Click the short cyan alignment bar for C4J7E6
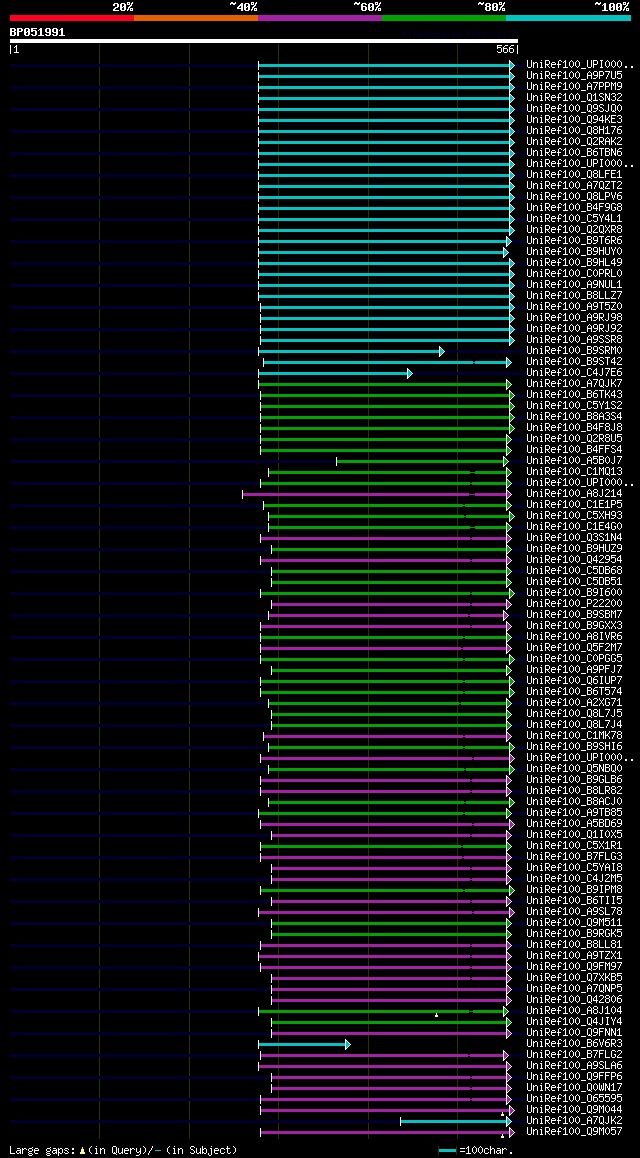This screenshot has width=640, height=1158. [335, 373]
